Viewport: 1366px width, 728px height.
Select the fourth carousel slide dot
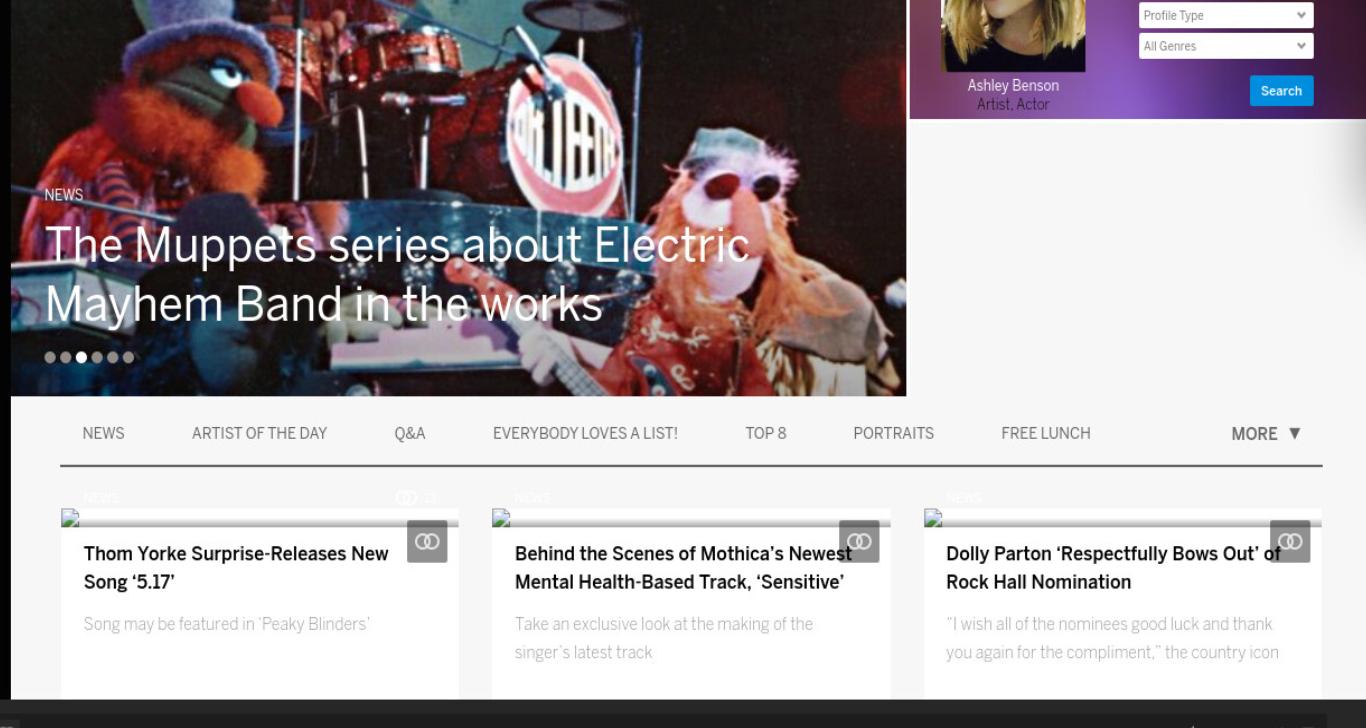click(x=97, y=357)
